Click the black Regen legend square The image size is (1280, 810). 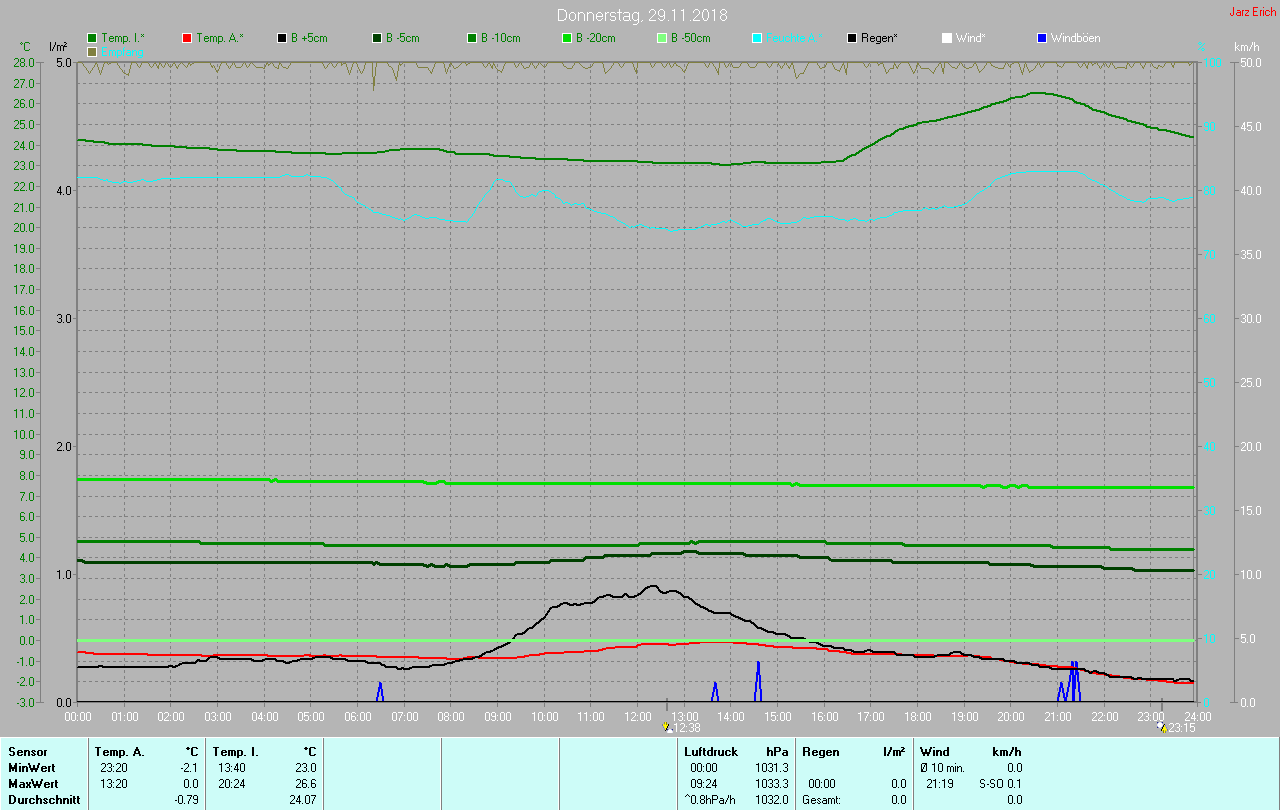click(x=852, y=38)
